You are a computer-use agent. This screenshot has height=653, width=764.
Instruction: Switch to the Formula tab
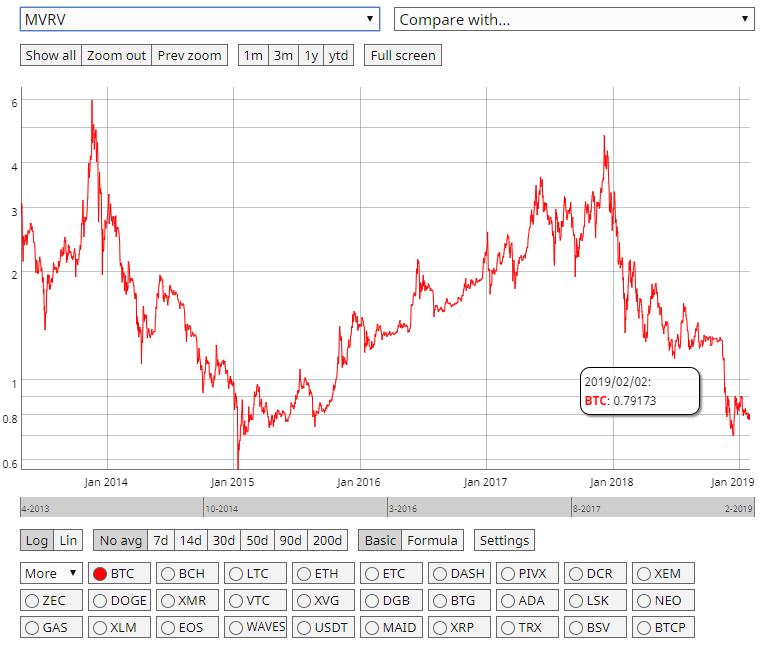(x=432, y=540)
